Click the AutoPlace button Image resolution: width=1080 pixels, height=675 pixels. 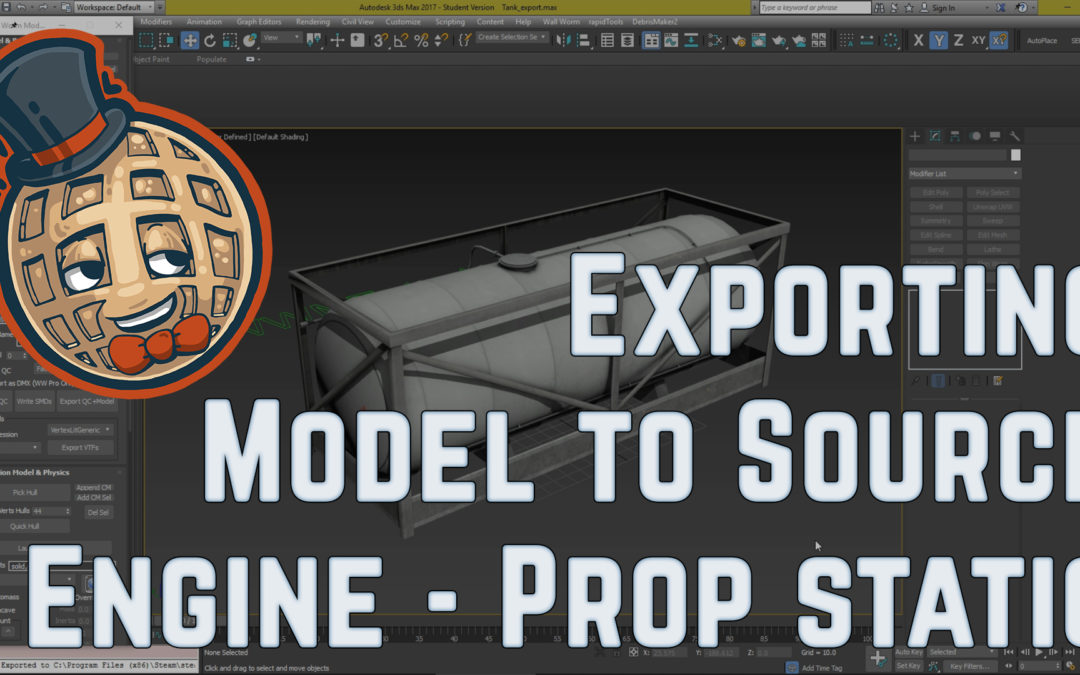point(1041,41)
